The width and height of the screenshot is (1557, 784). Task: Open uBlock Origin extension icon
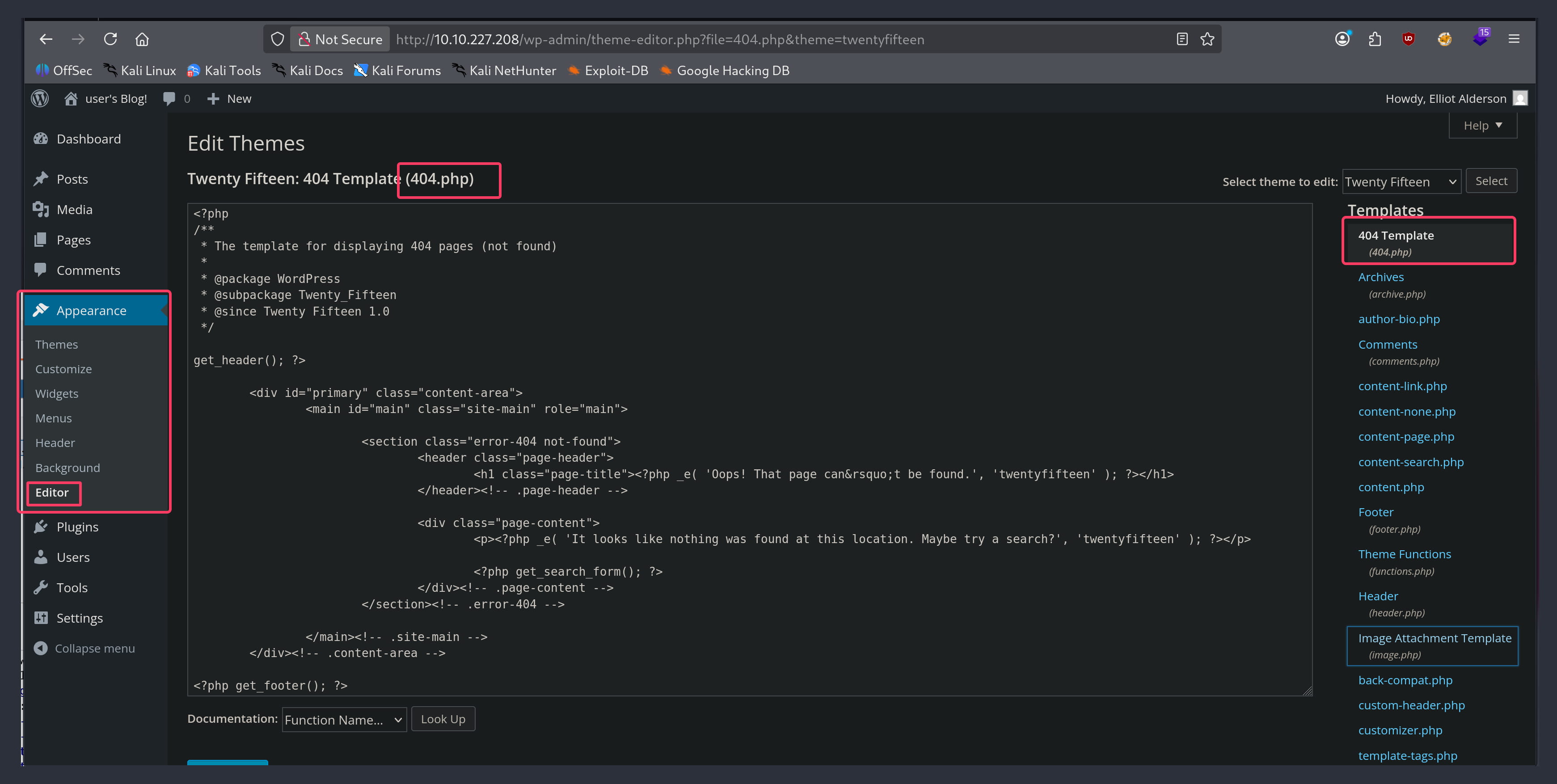(x=1408, y=39)
